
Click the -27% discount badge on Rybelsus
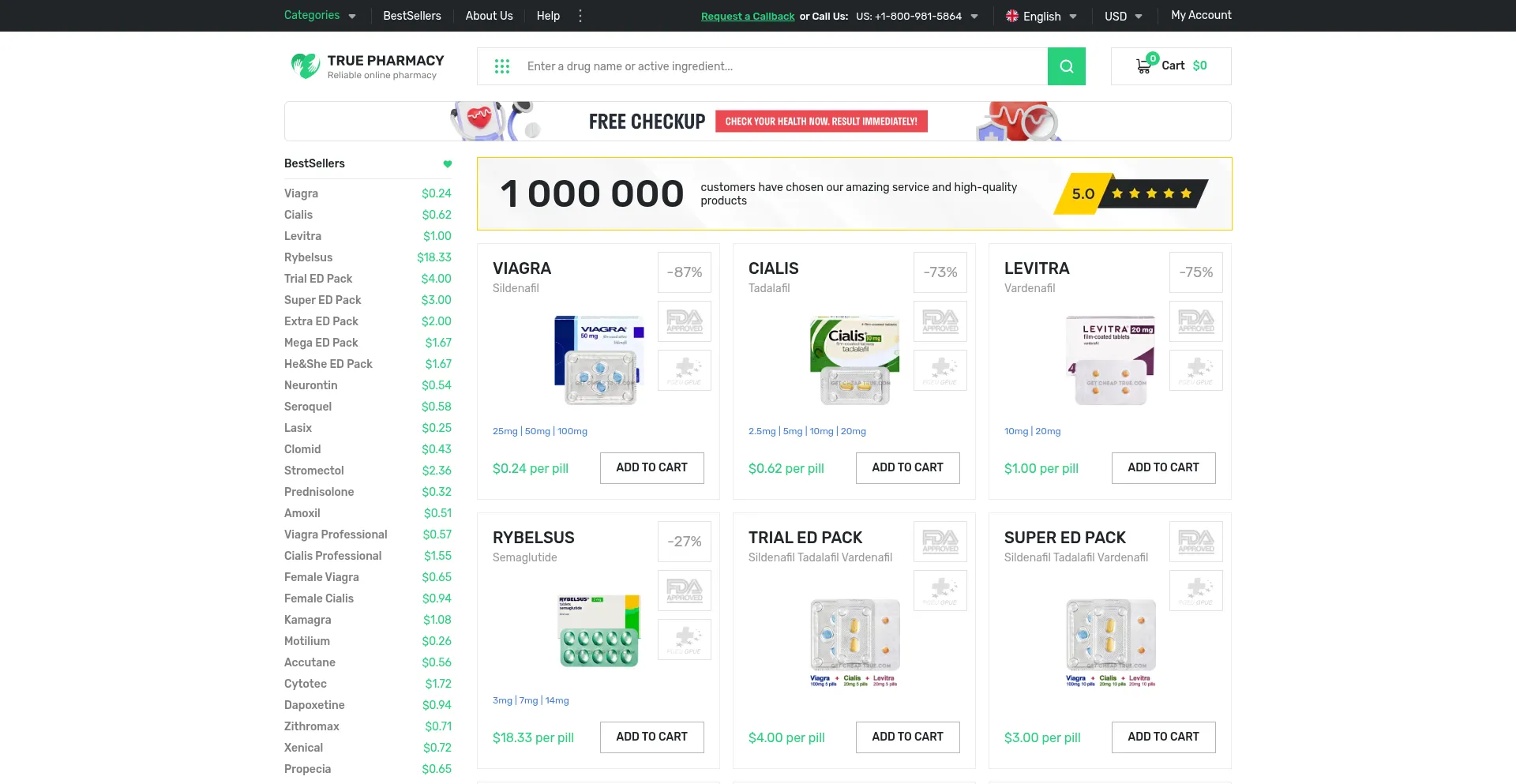pyautogui.click(x=685, y=542)
